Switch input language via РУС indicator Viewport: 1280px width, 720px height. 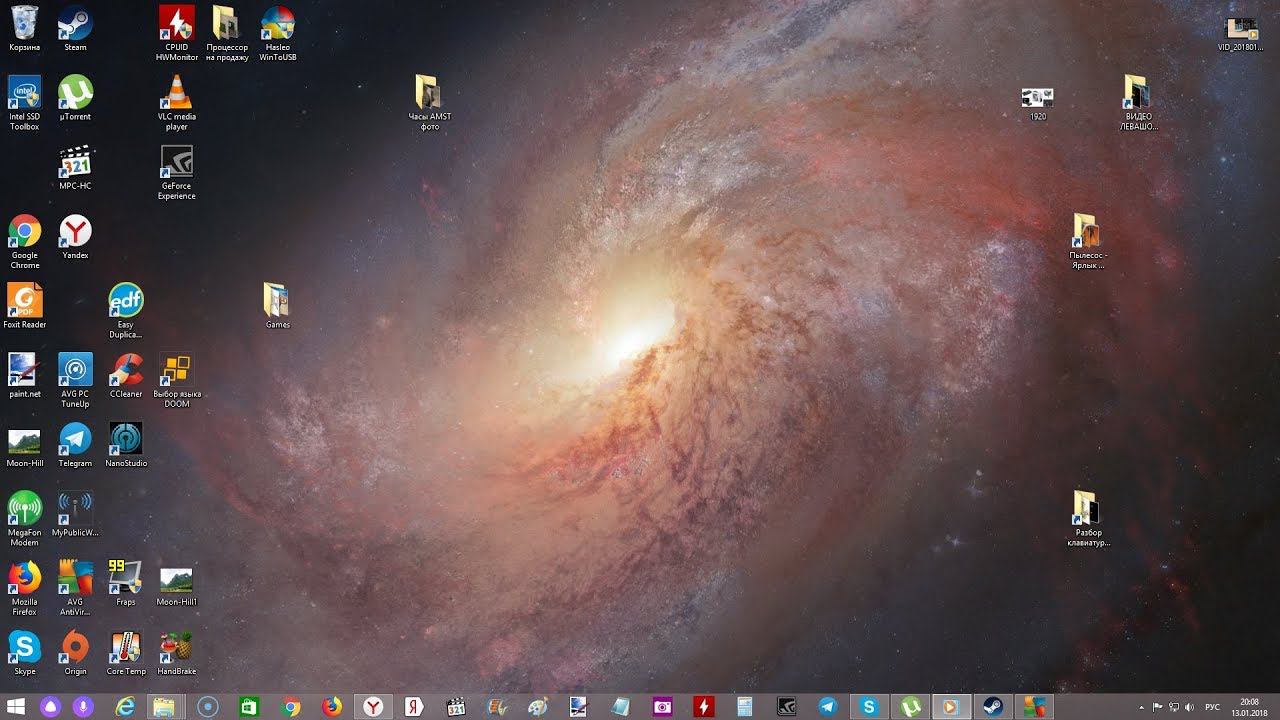[1213, 707]
